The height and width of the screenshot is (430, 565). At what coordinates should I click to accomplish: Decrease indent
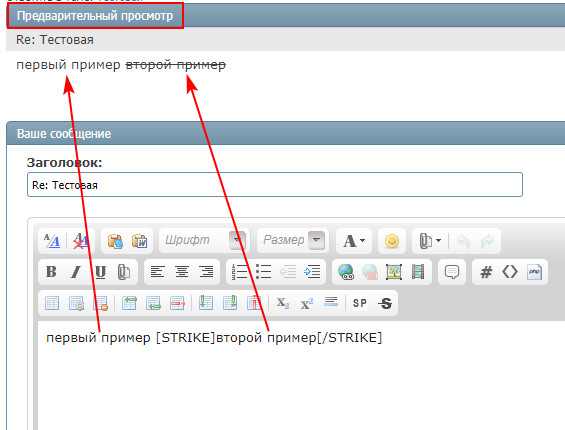pyautogui.click(x=288, y=272)
